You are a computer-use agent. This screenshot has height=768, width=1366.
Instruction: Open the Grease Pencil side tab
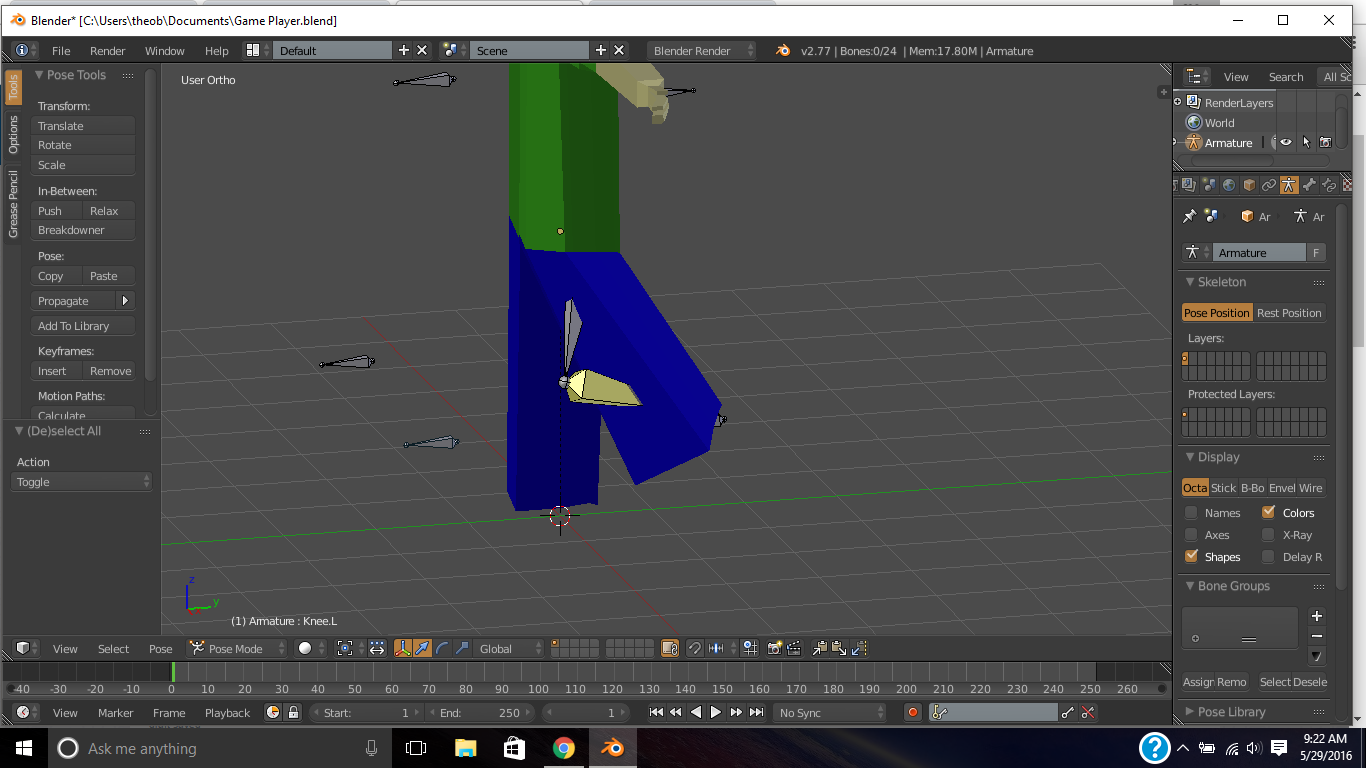(x=13, y=204)
